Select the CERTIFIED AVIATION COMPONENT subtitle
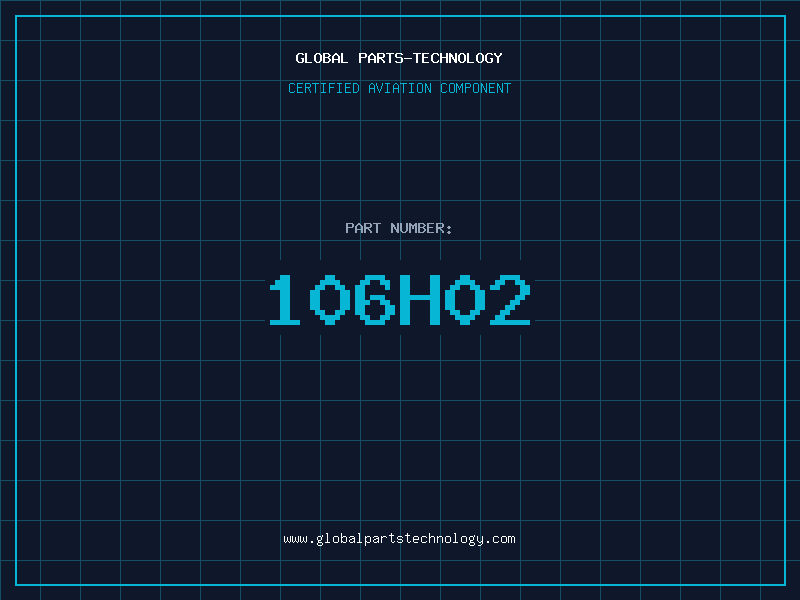Screen dimensions: 800x600 [x=399, y=88]
